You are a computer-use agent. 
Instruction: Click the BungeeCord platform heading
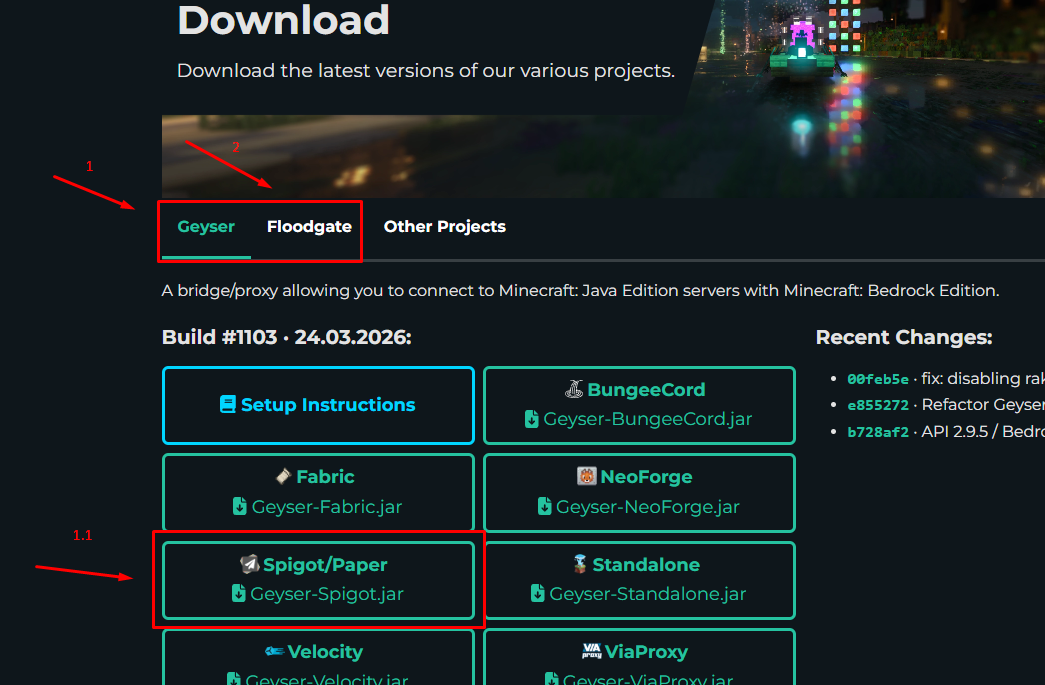click(646, 390)
